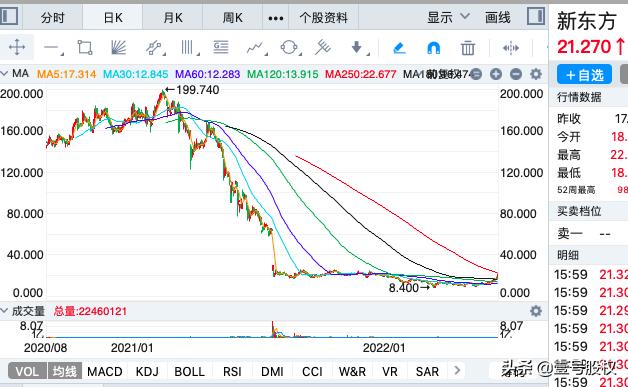The width and height of the screenshot is (628, 387).
Task: Select the vertical periodic lines tool
Action: click(188, 48)
